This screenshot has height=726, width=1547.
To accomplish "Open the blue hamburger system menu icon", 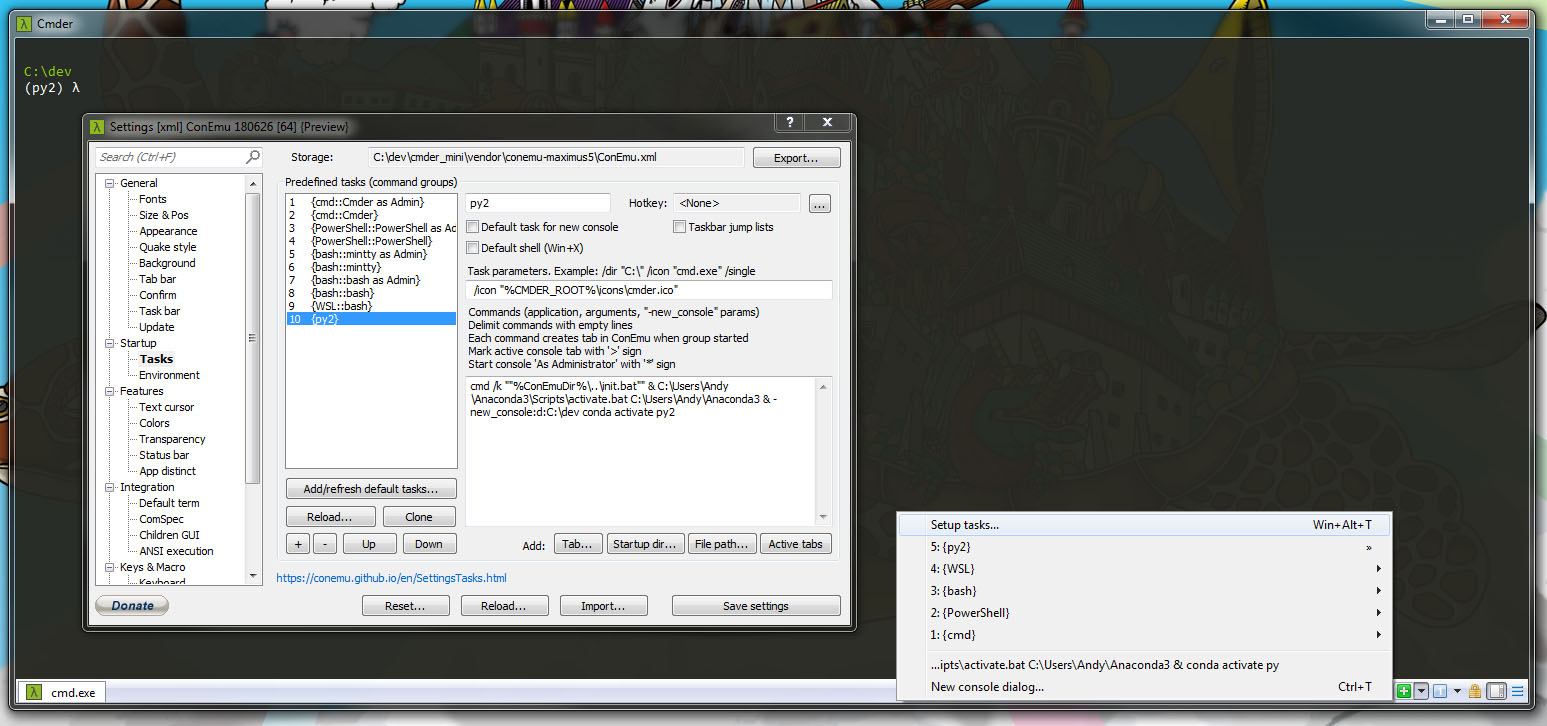I will (1517, 691).
